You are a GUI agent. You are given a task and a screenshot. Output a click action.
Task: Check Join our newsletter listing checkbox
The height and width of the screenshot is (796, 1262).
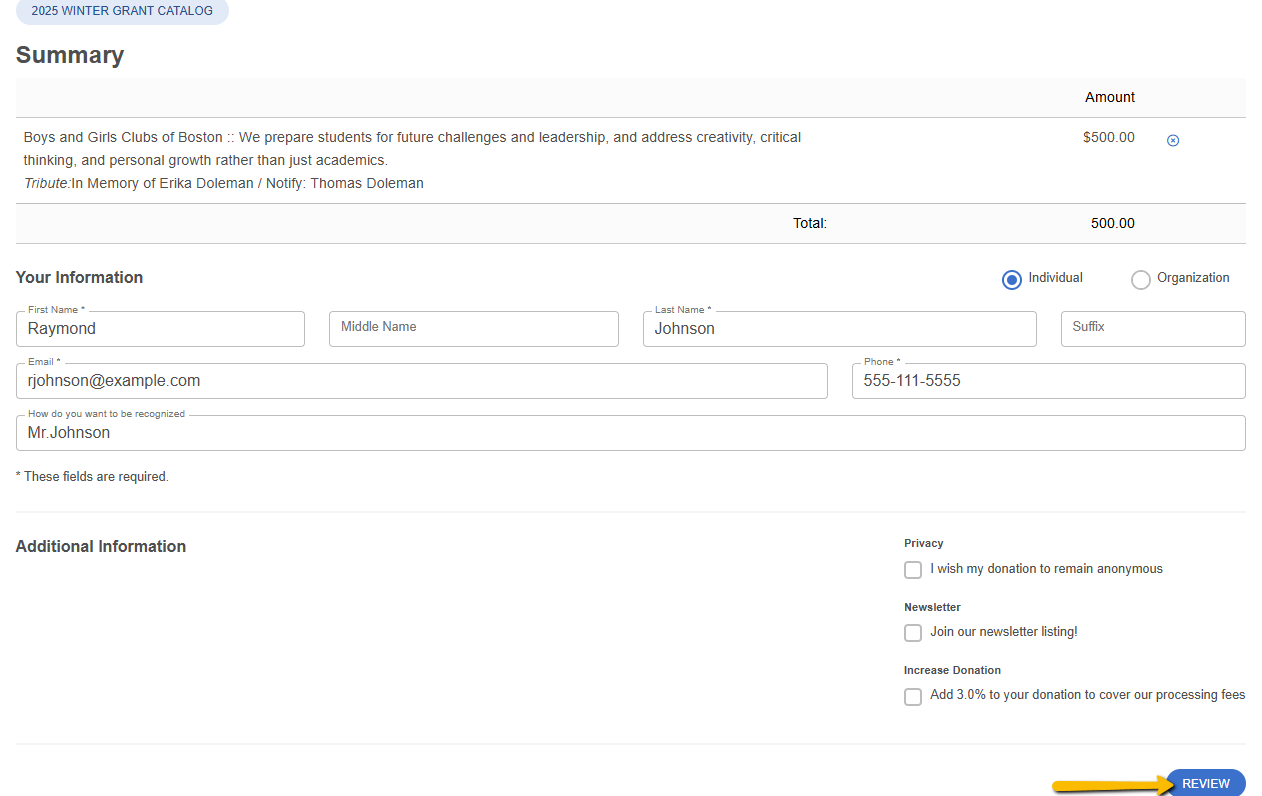pos(913,633)
